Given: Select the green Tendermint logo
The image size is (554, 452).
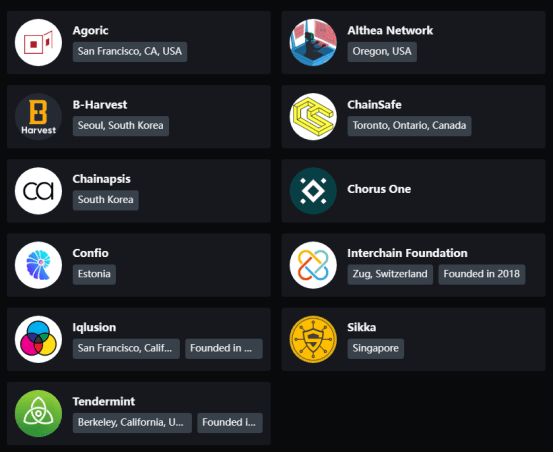Looking at the screenshot, I should (x=39, y=413).
